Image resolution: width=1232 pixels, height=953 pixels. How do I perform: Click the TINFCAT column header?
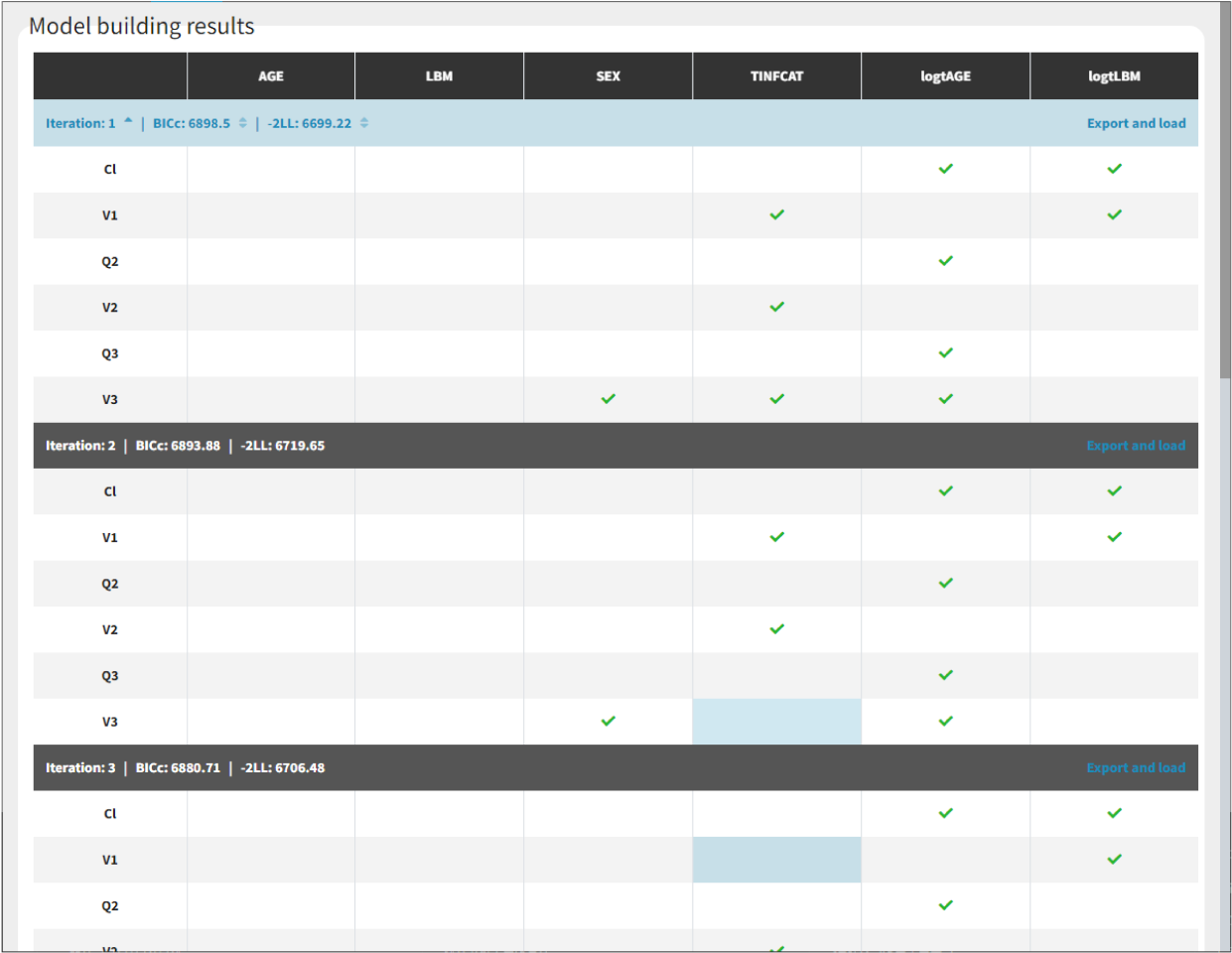click(x=776, y=76)
